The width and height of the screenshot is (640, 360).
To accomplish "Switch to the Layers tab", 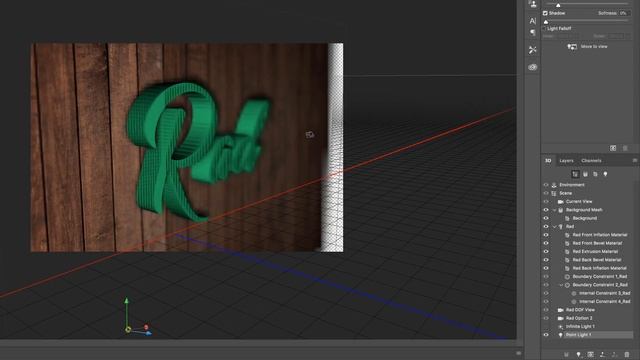I will [x=566, y=161].
